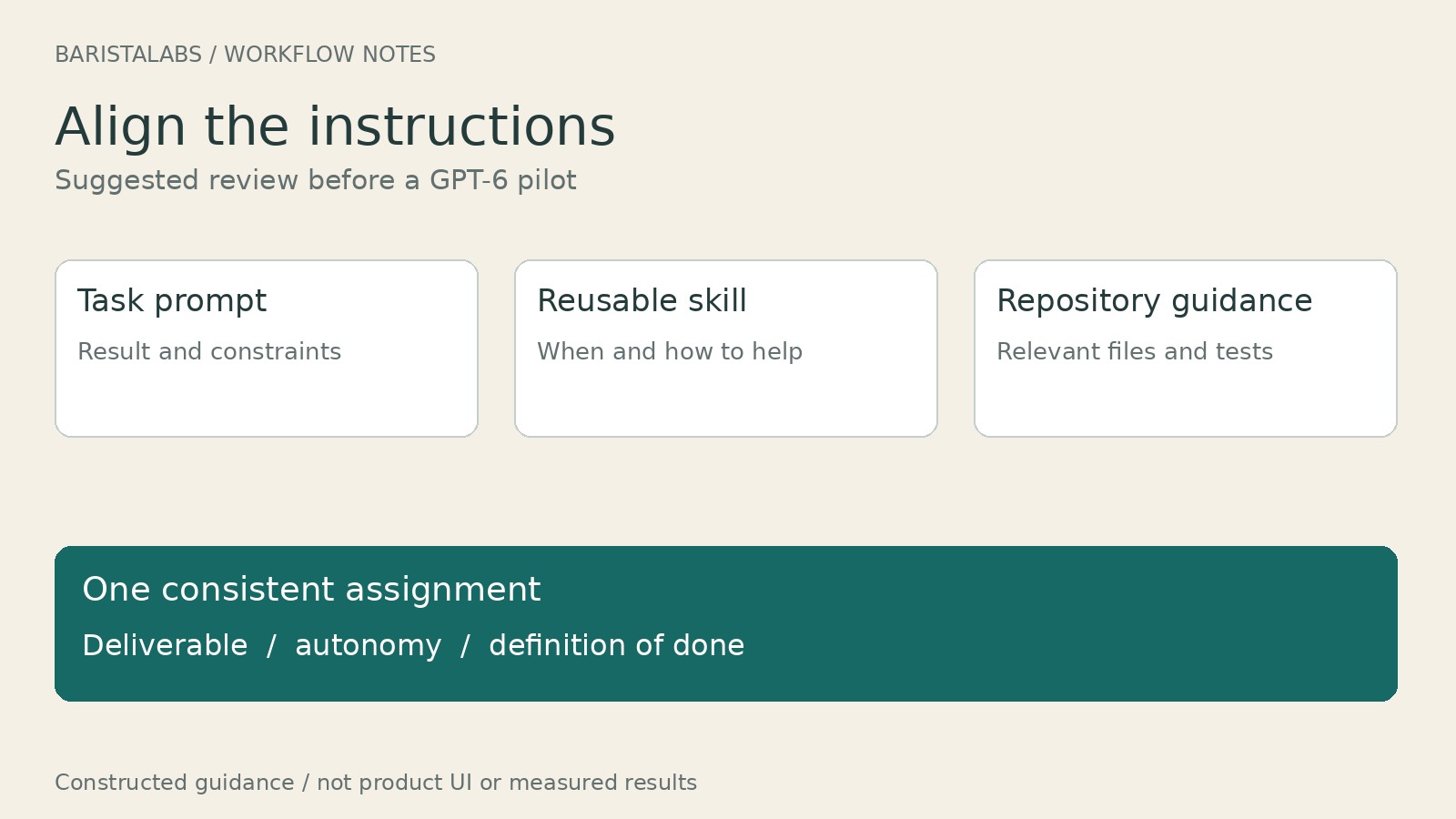Click the 'Constructed guidance' footer note
Image resolution: width=1456 pixels, height=819 pixels.
click(x=376, y=783)
